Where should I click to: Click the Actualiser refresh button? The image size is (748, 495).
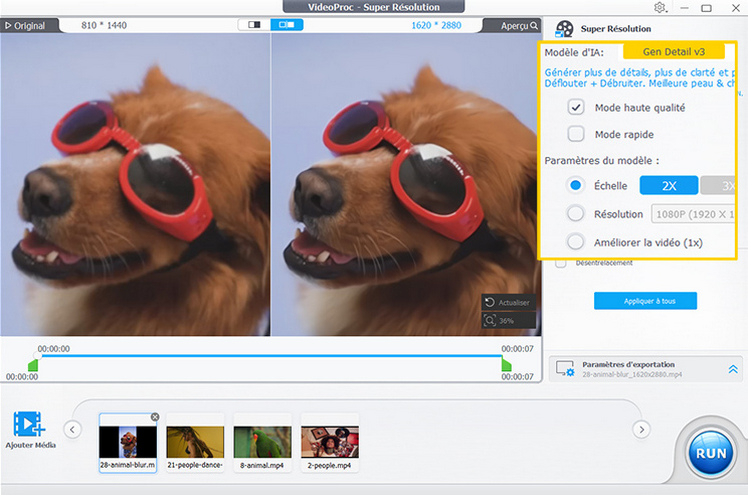(508, 302)
